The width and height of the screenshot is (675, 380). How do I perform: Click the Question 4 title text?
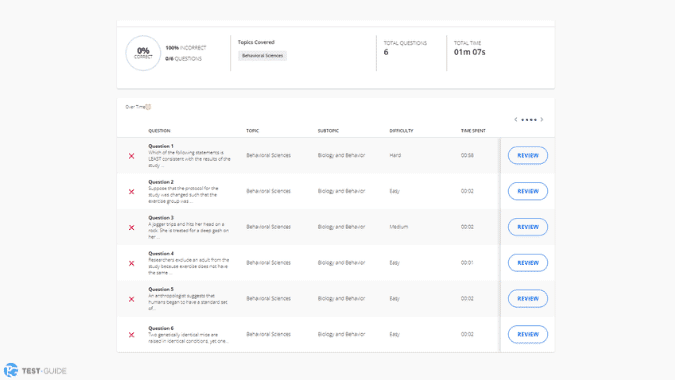pyautogui.click(x=161, y=253)
